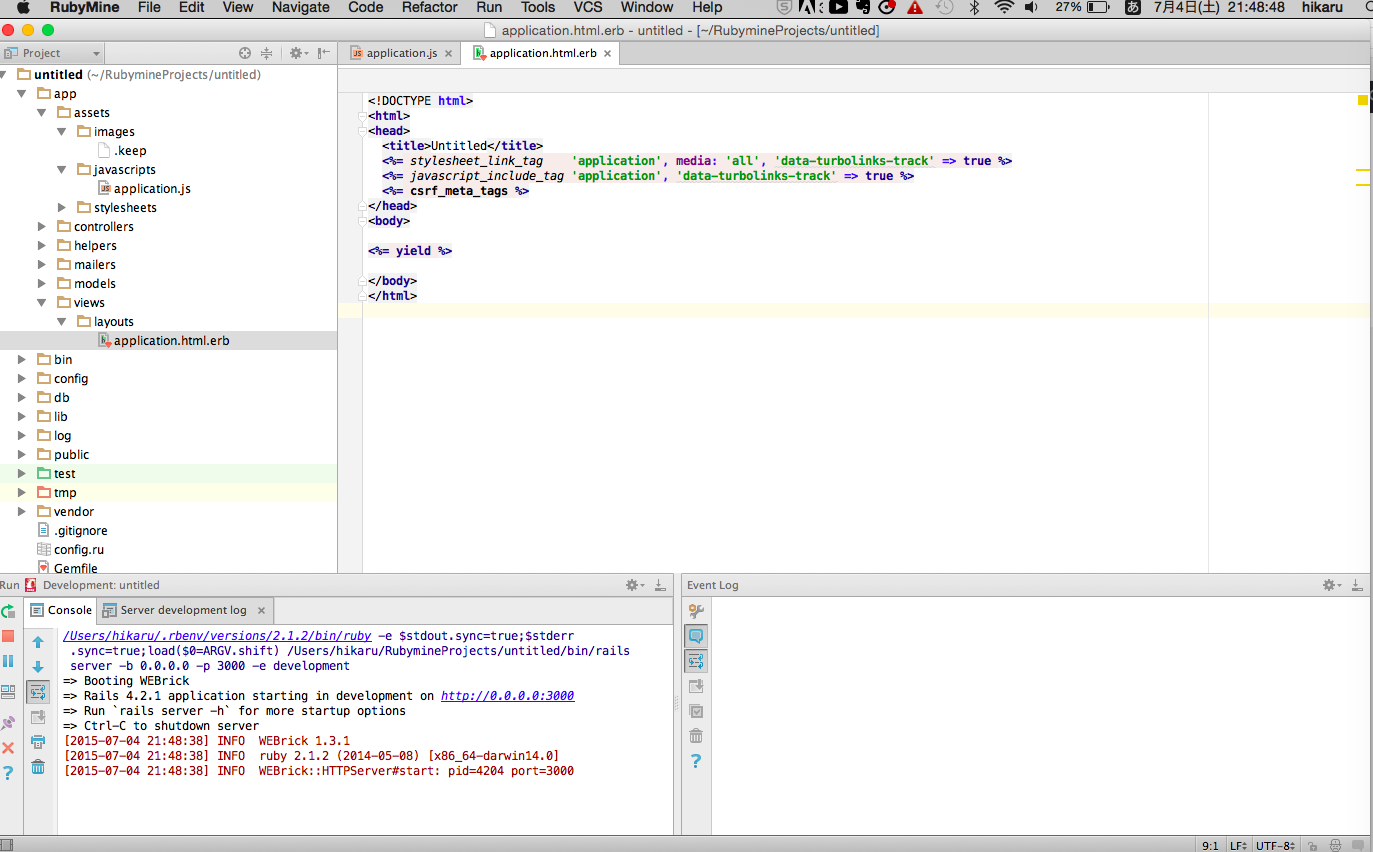This screenshot has height=852, width=1373.
Task: Click the yellow inspection indicator in editor
Action: [x=1362, y=100]
